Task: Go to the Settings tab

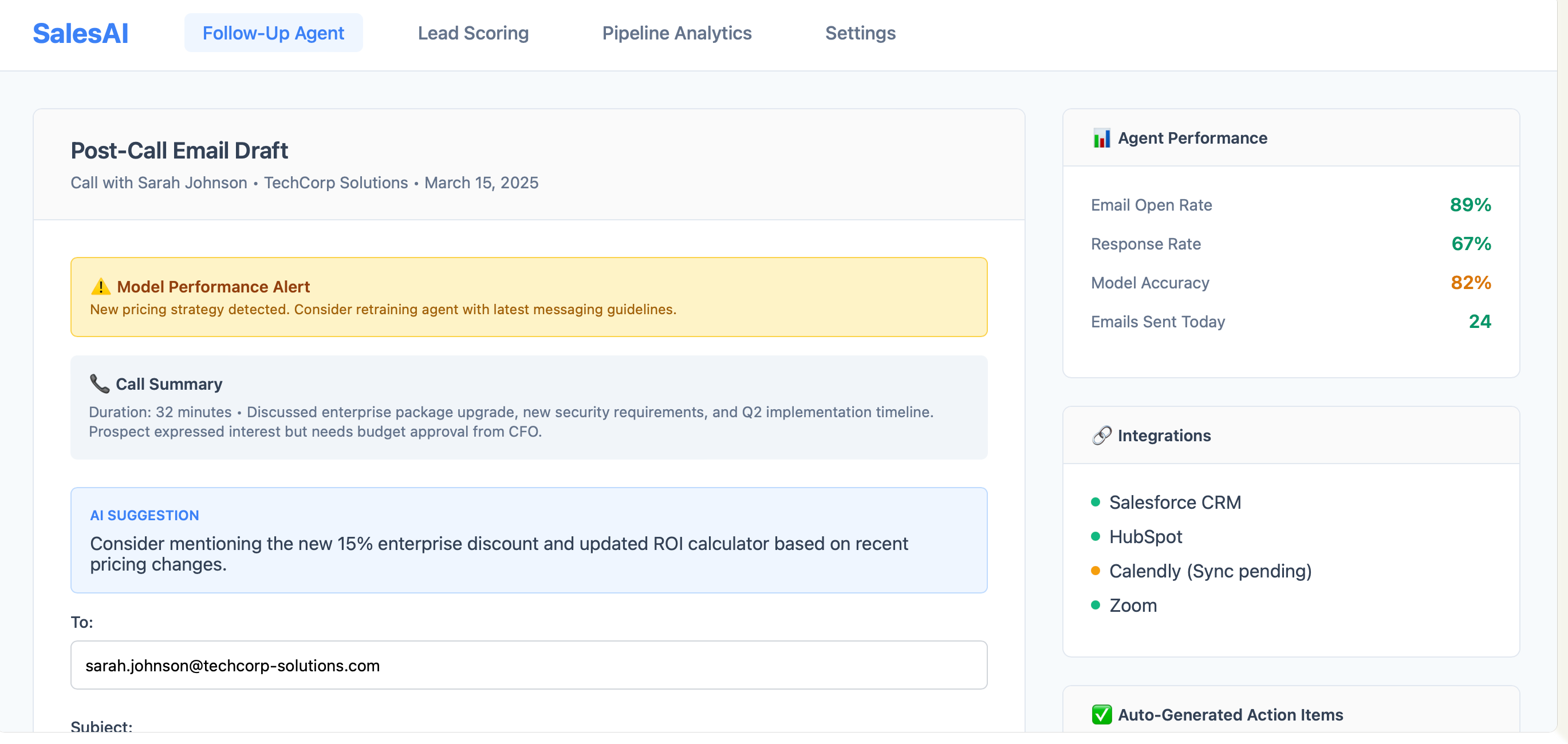Action: (x=860, y=33)
